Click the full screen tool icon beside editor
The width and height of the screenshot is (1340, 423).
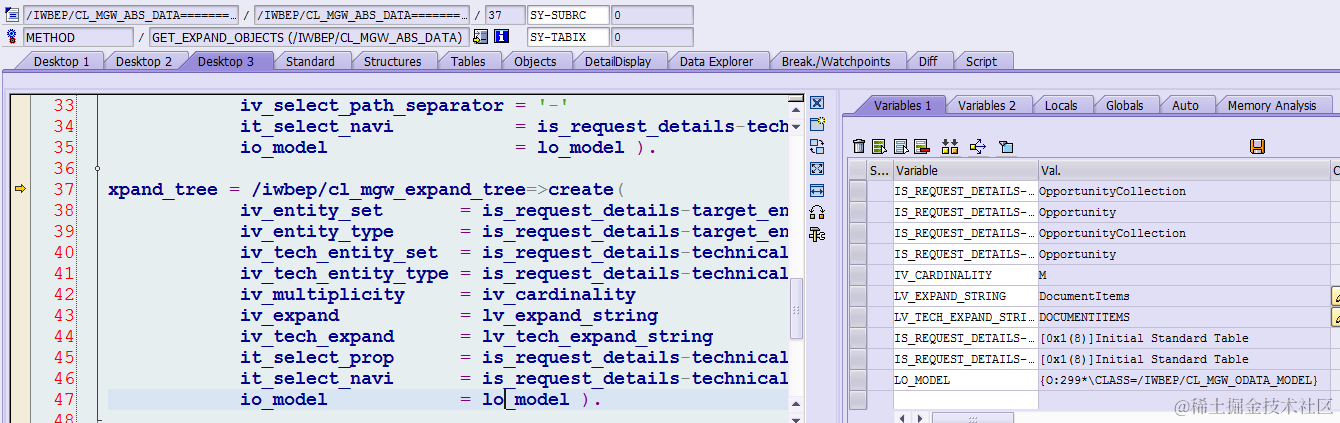click(816, 168)
